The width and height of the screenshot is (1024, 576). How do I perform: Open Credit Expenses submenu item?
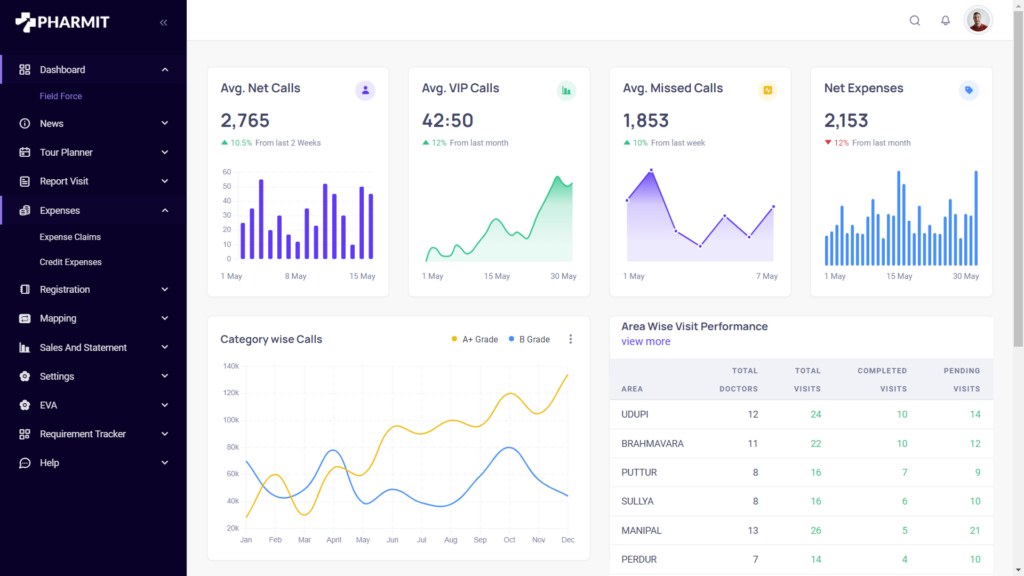click(71, 262)
